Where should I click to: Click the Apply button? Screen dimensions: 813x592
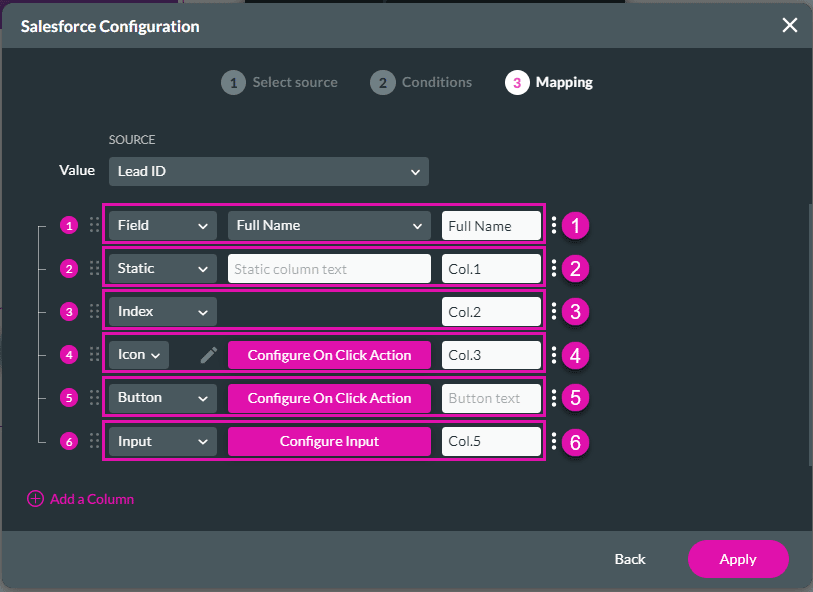tap(738, 559)
